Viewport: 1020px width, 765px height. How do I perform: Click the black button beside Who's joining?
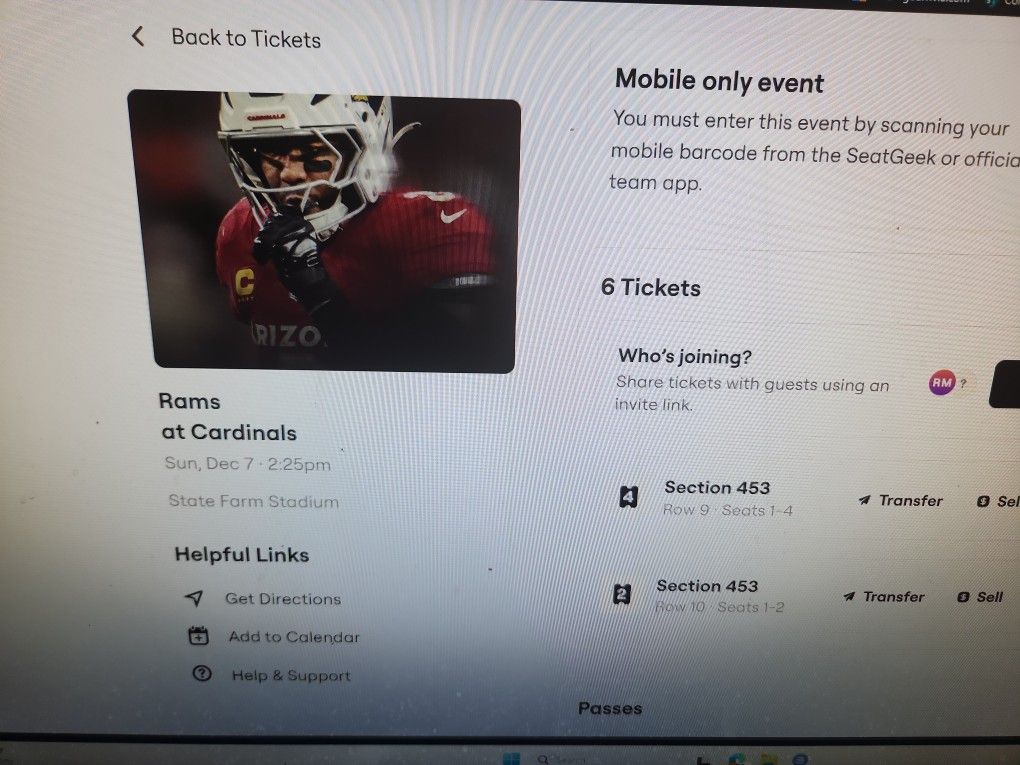tap(1008, 384)
